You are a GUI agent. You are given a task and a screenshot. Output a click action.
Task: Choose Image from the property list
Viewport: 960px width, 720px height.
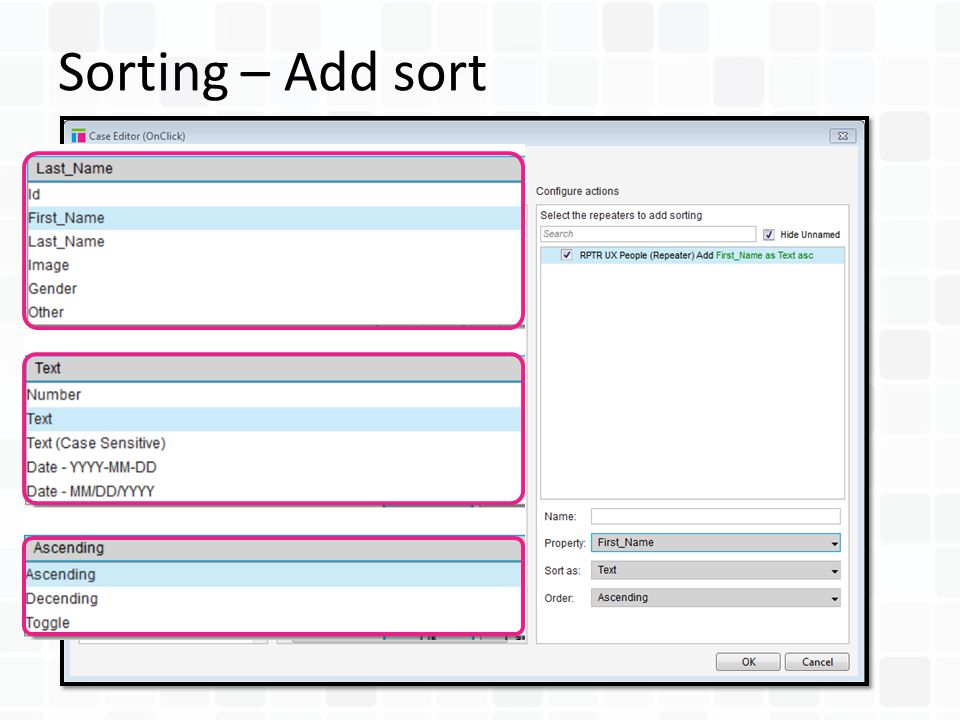pyautogui.click(x=274, y=265)
